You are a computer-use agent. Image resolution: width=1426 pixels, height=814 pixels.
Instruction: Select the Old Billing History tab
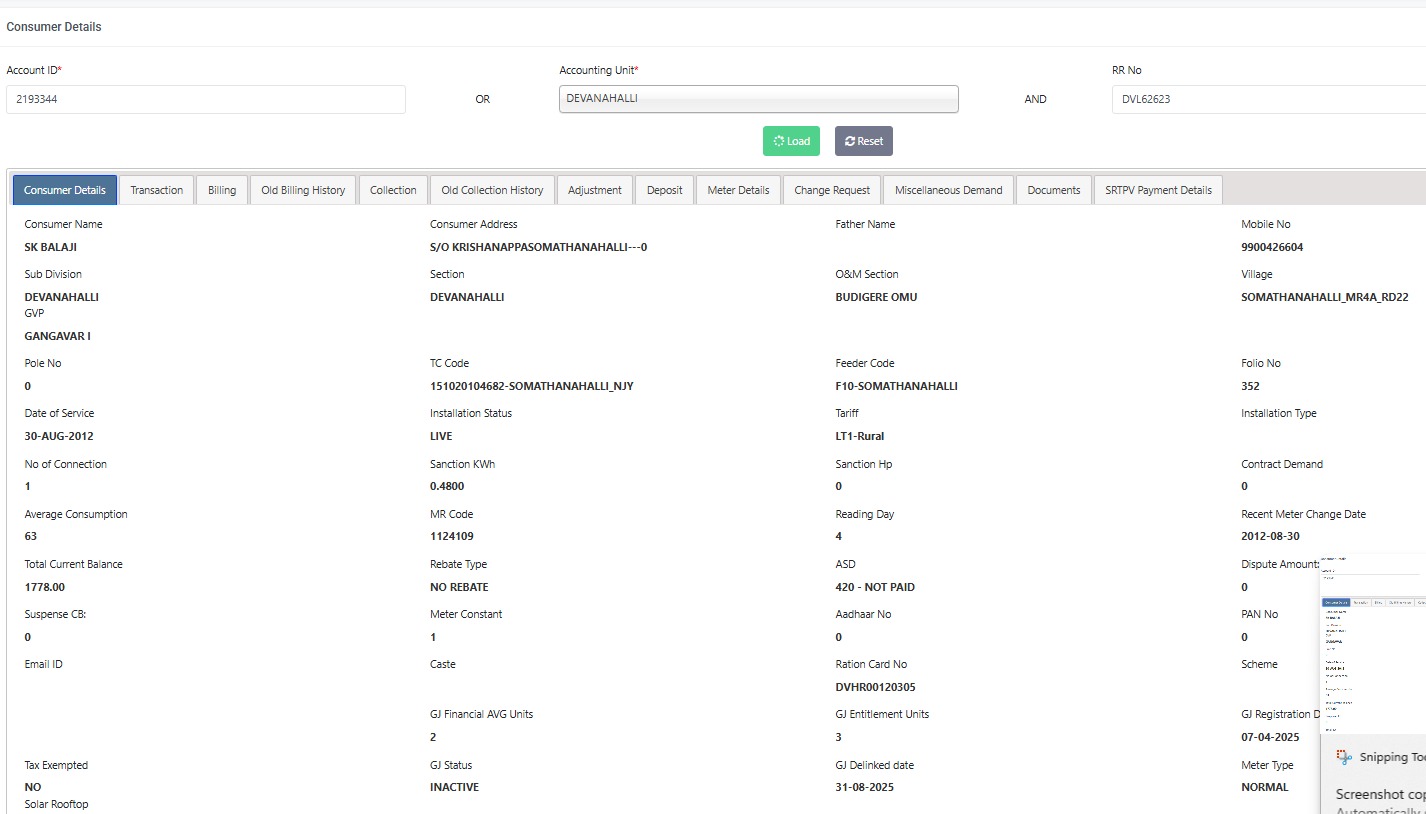(x=303, y=190)
